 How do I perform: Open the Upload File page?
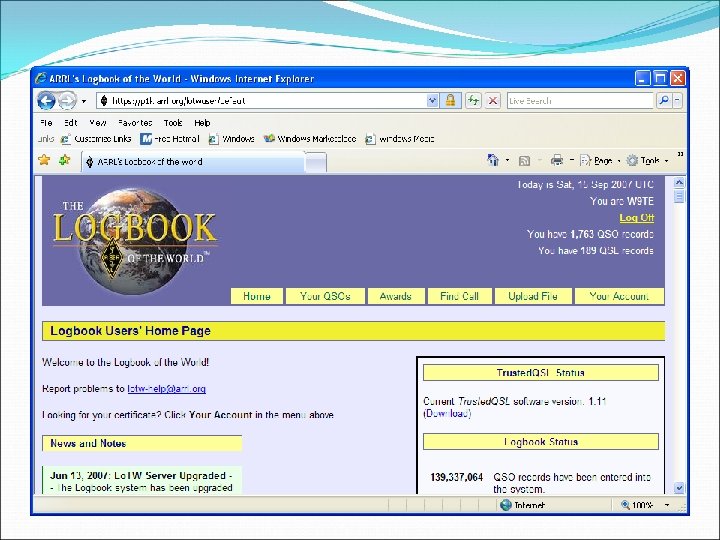[533, 296]
